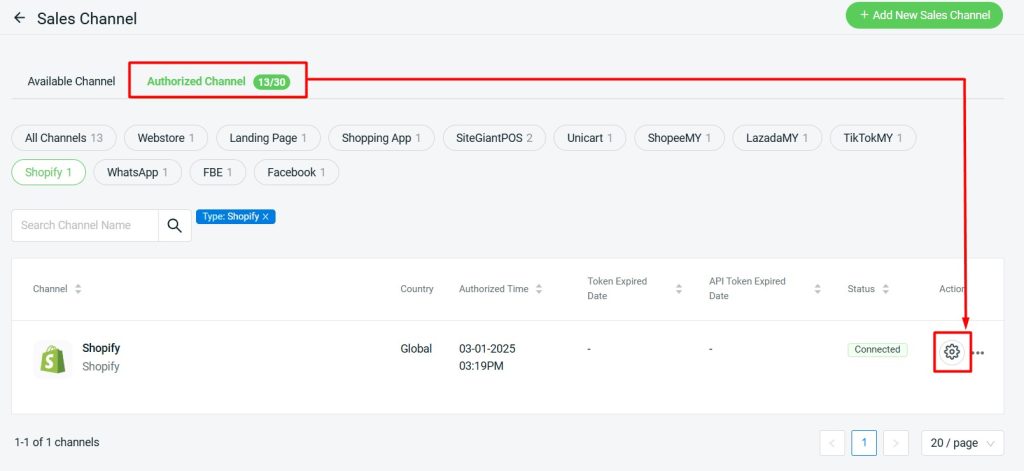Sort by Authorized Time column
The width and height of the screenshot is (1024, 471).
tap(539, 289)
